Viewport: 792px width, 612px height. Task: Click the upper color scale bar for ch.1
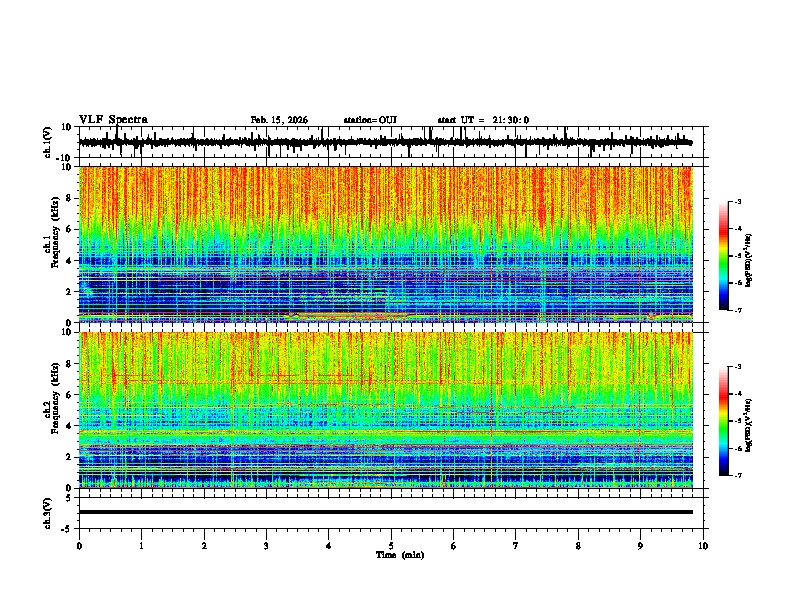coord(724,256)
